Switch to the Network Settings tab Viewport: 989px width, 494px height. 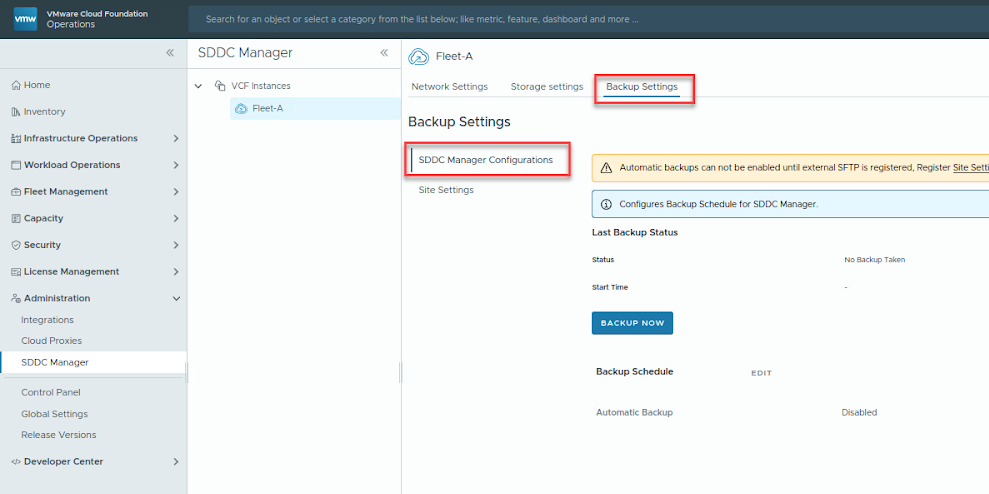(449, 87)
